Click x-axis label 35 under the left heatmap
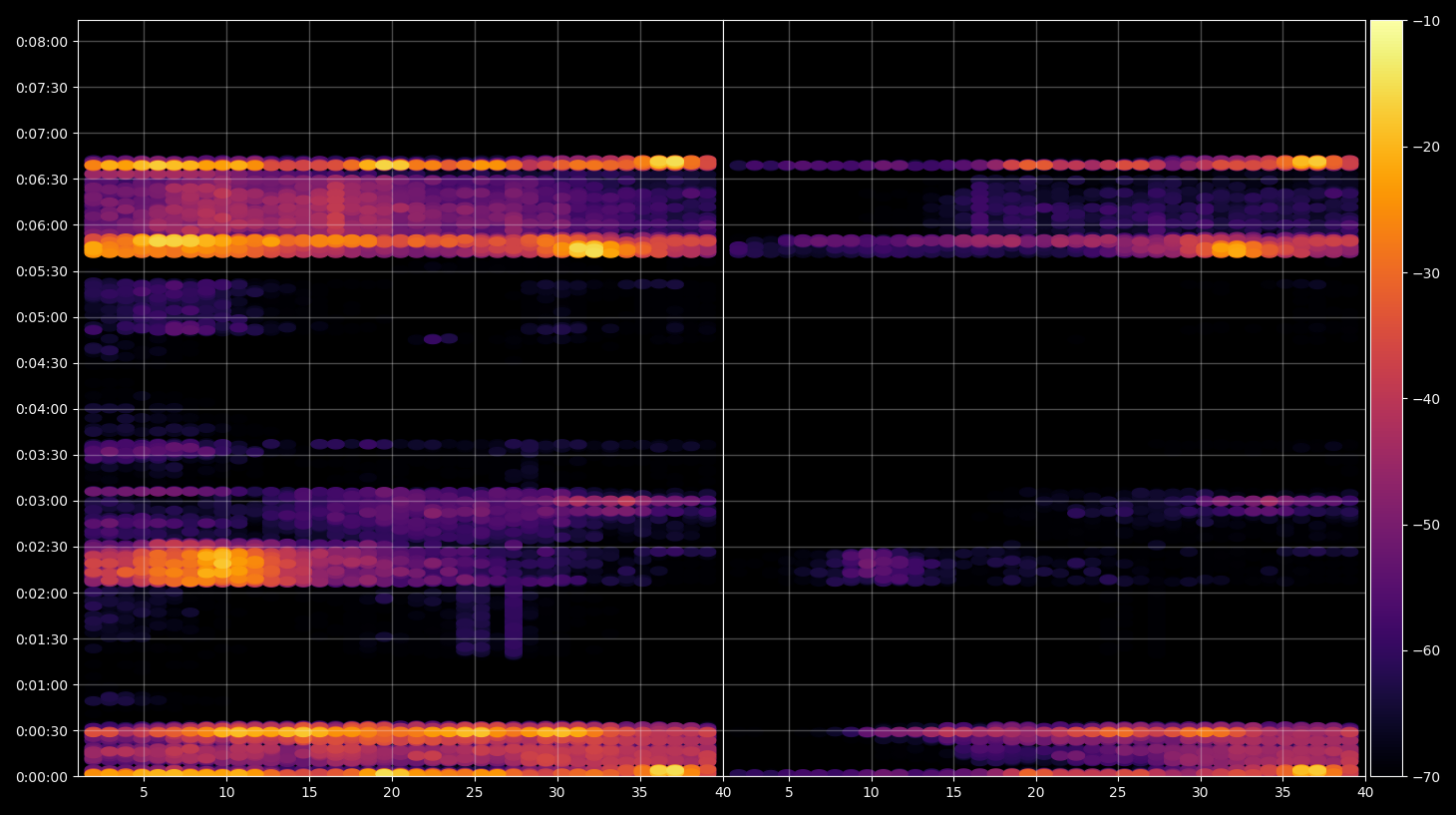Image resolution: width=1456 pixels, height=815 pixels. tap(640, 793)
